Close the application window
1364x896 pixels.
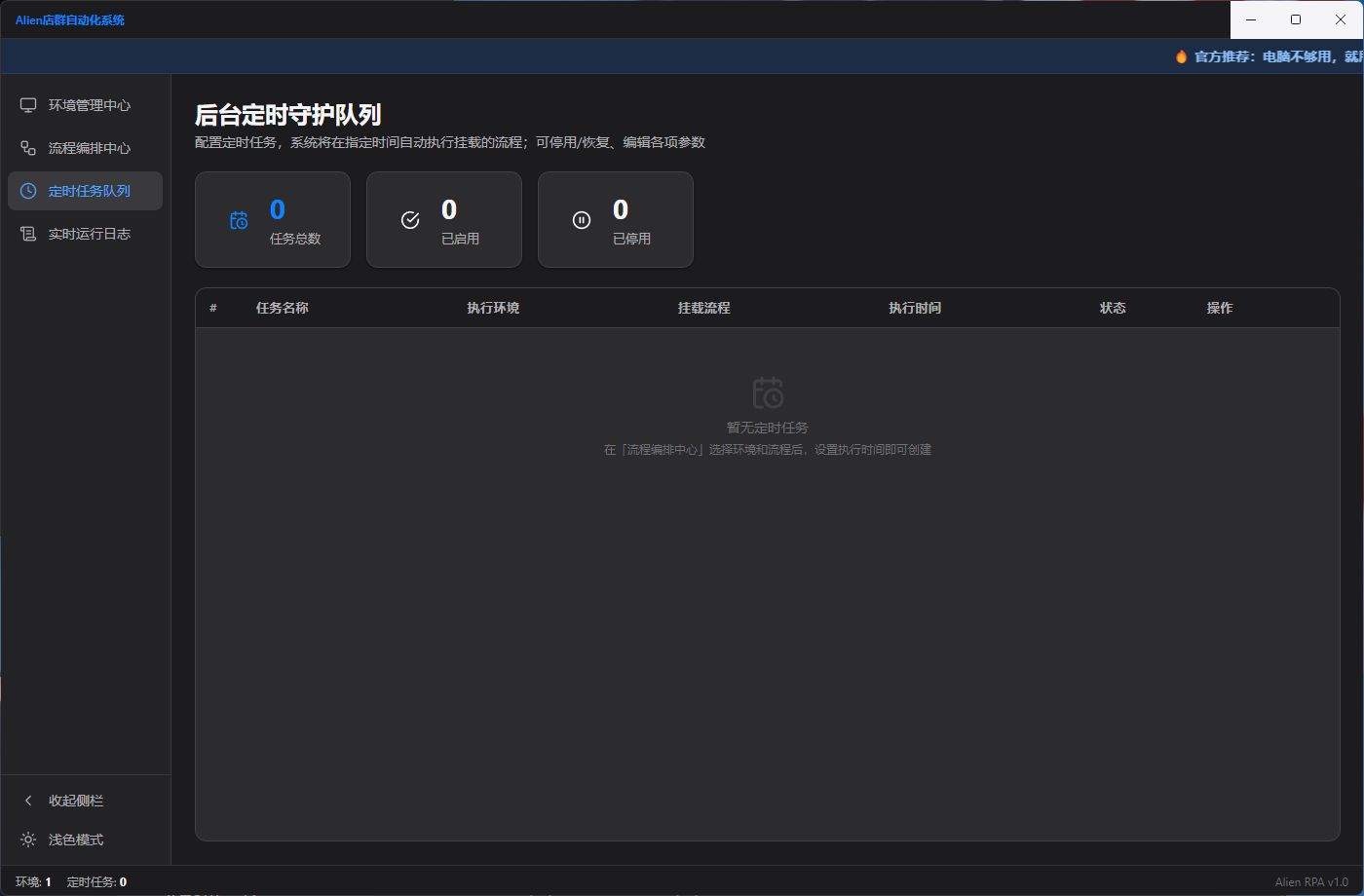[x=1341, y=19]
